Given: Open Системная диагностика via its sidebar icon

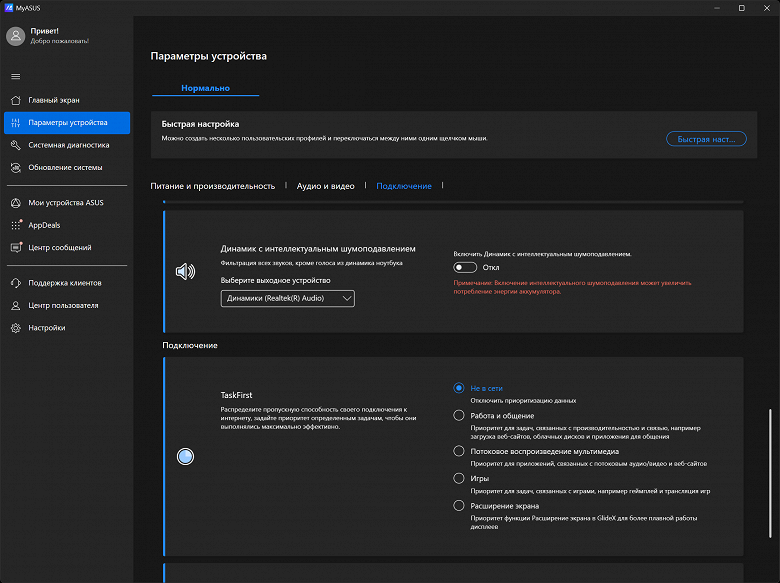Looking at the screenshot, I should tap(16, 145).
